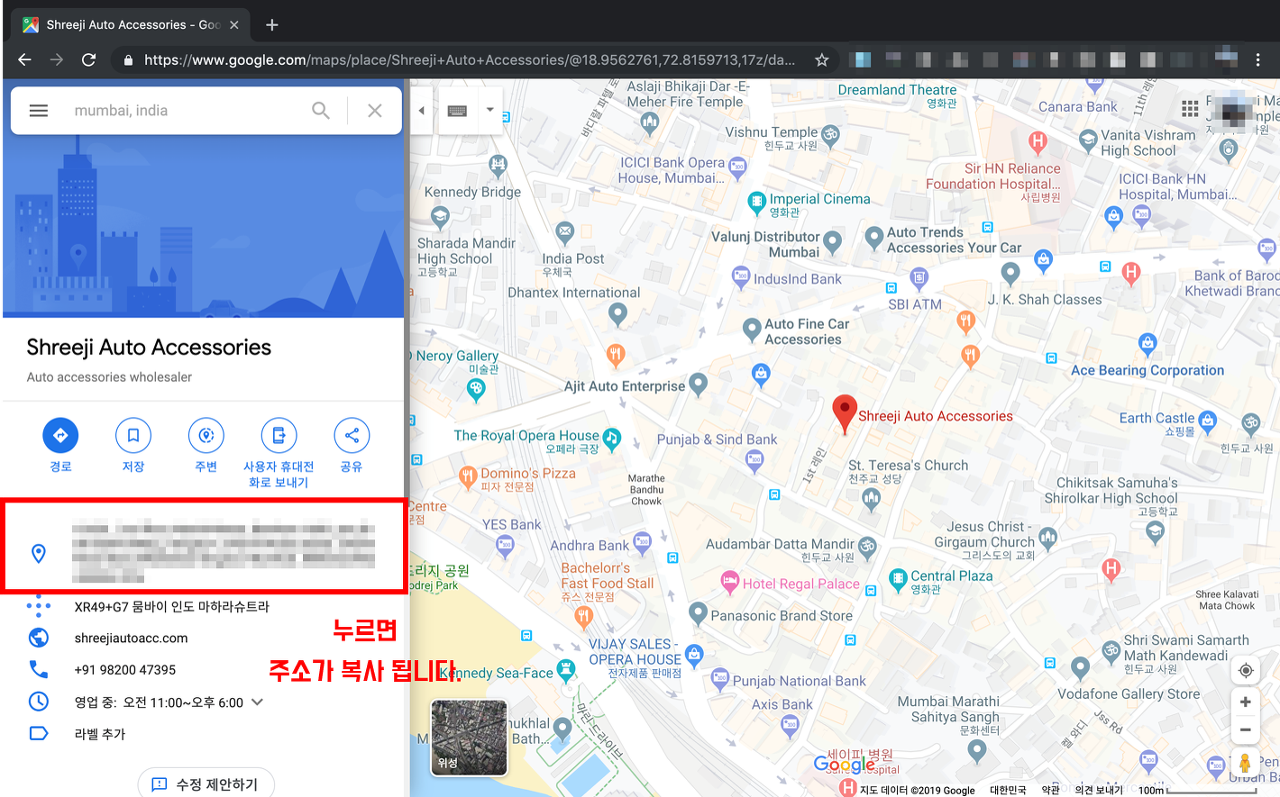The height and width of the screenshot is (797, 1280).
Task: Select India Post marker
Action: click(x=565, y=233)
